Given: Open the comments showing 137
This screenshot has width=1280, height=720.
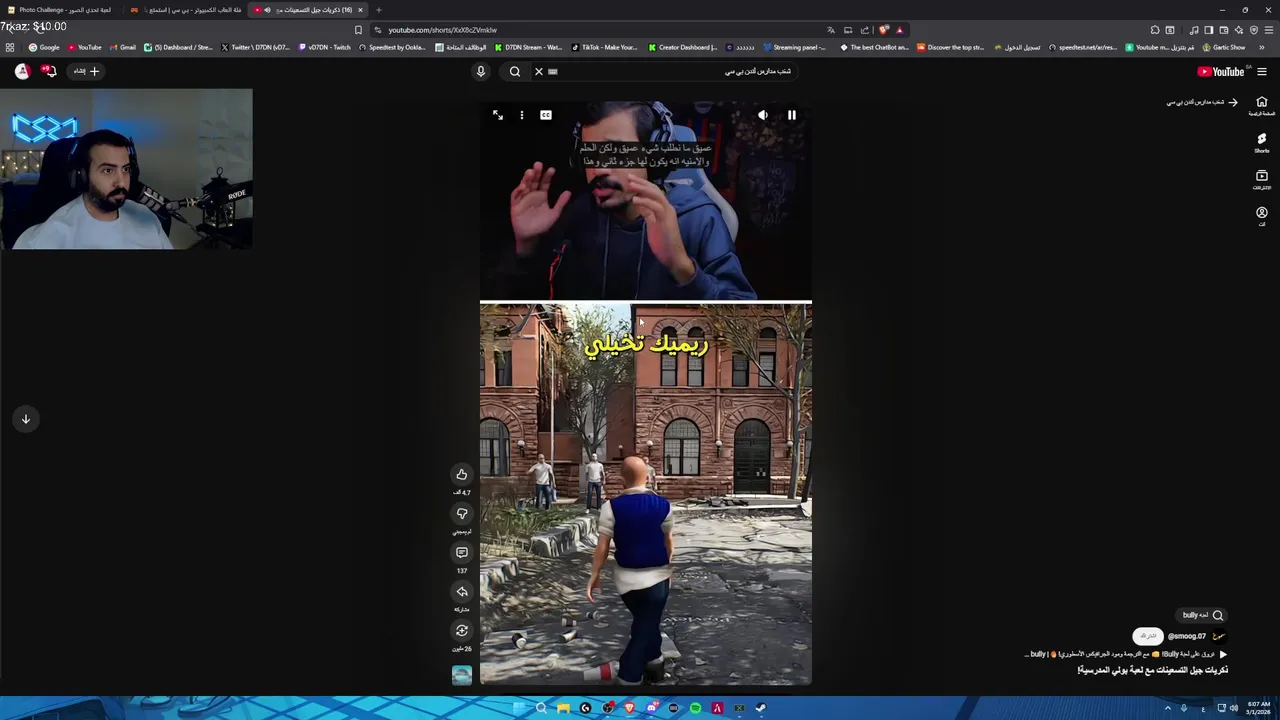Looking at the screenshot, I should (461, 553).
